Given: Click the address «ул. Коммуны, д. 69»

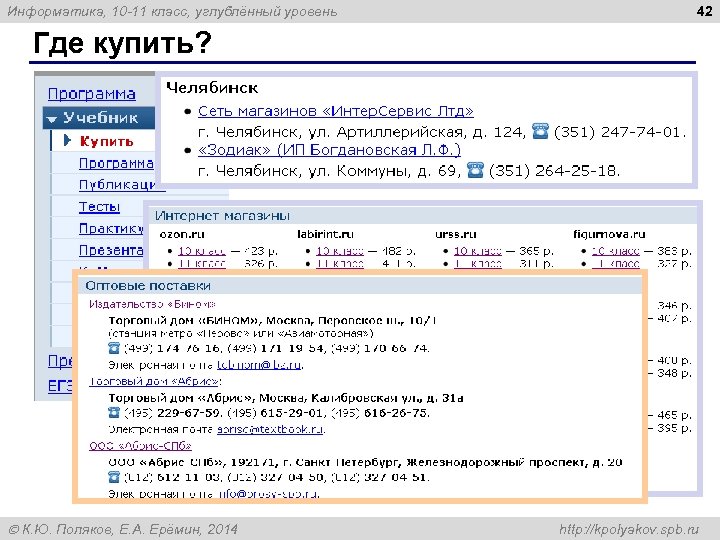Looking at the screenshot, I should point(384,171).
